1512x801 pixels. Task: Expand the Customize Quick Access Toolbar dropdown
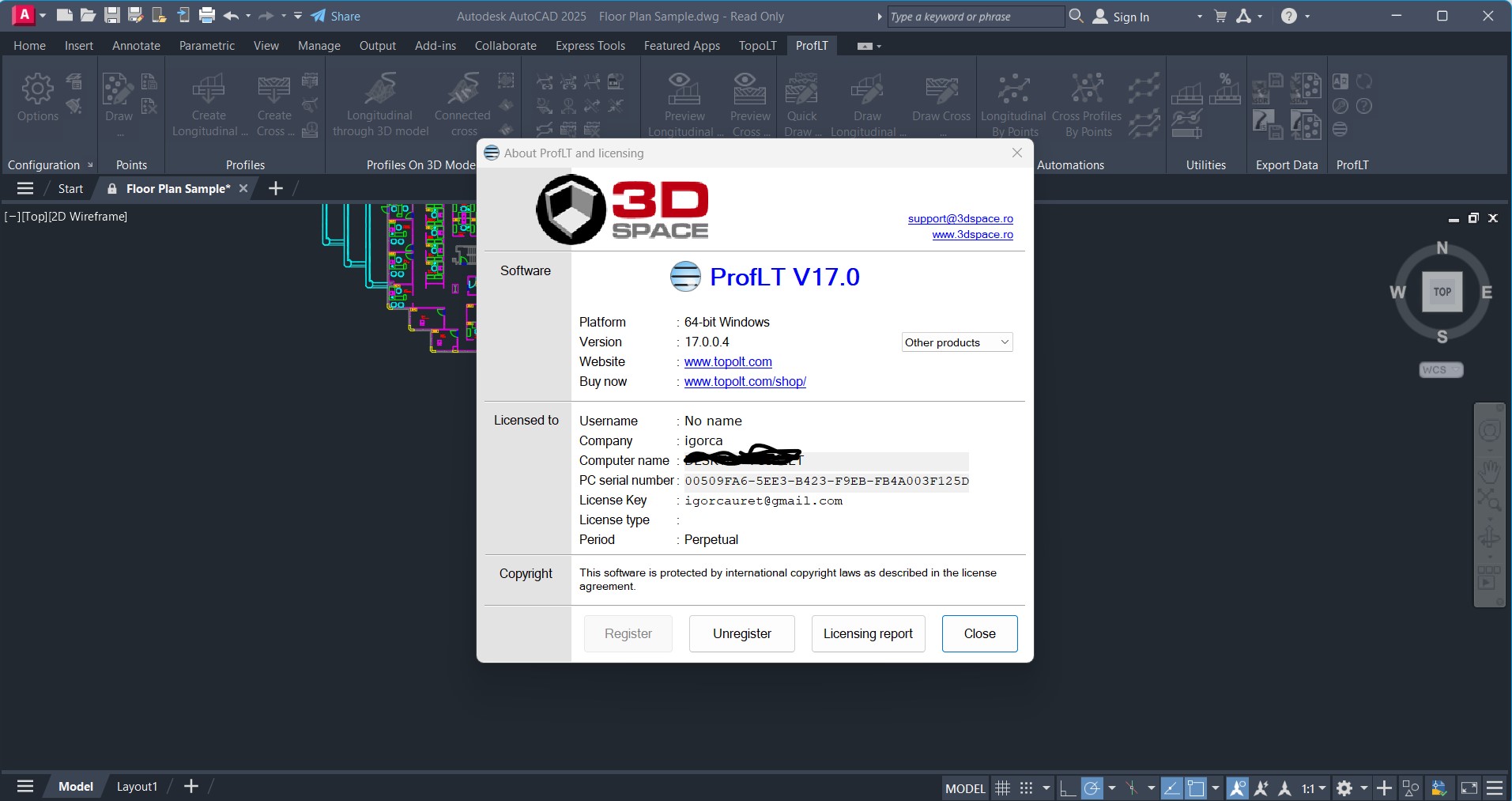point(298,16)
